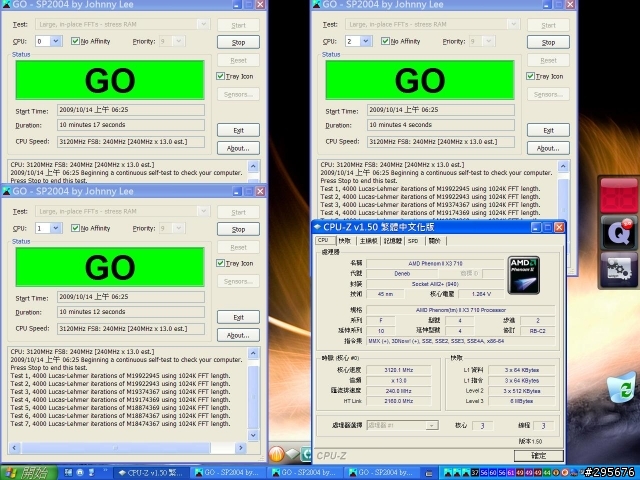Open the Priority dropdown in the CPU 1 window

(x=179, y=228)
